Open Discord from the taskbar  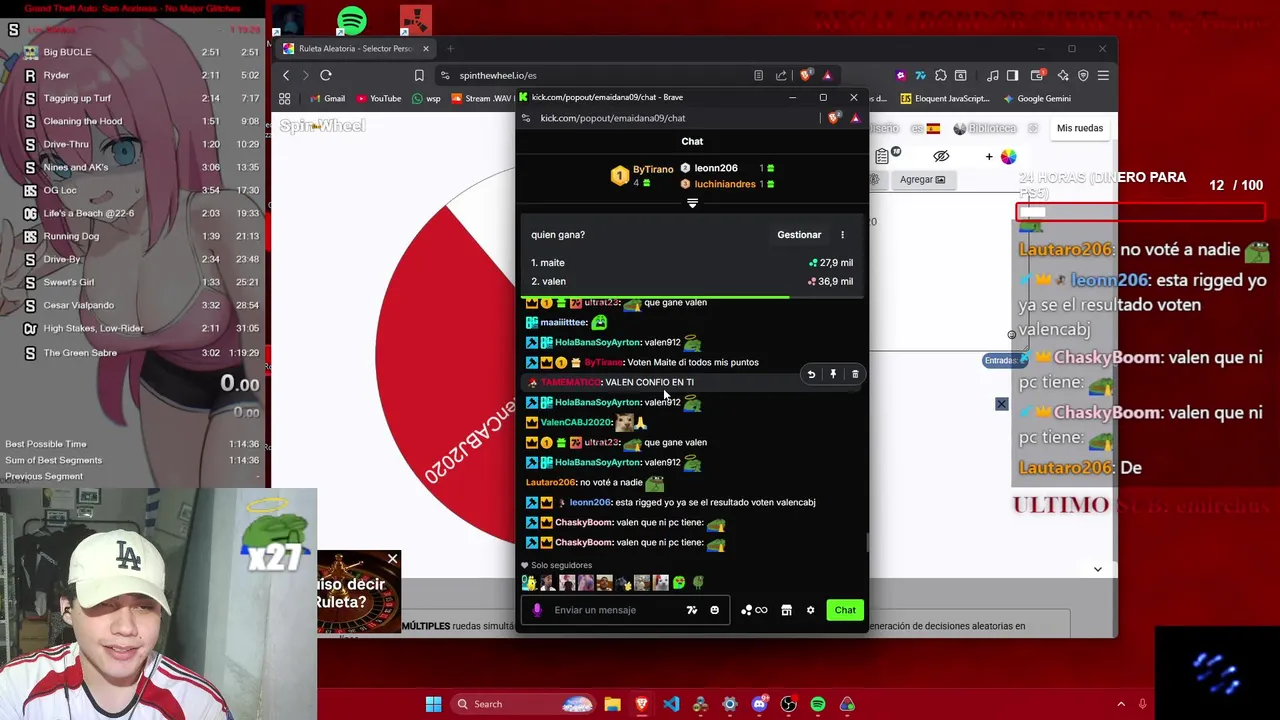[759, 704]
